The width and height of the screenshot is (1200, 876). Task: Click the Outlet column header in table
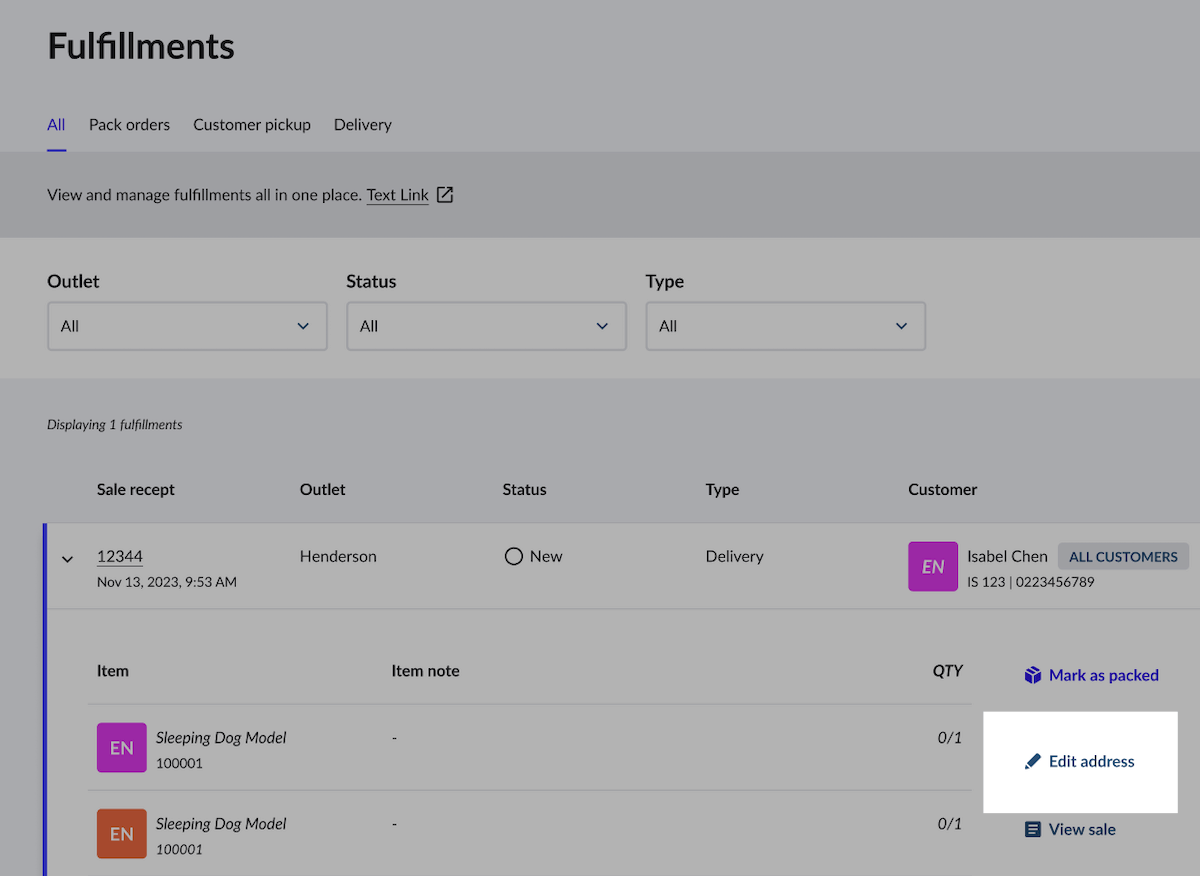323,490
